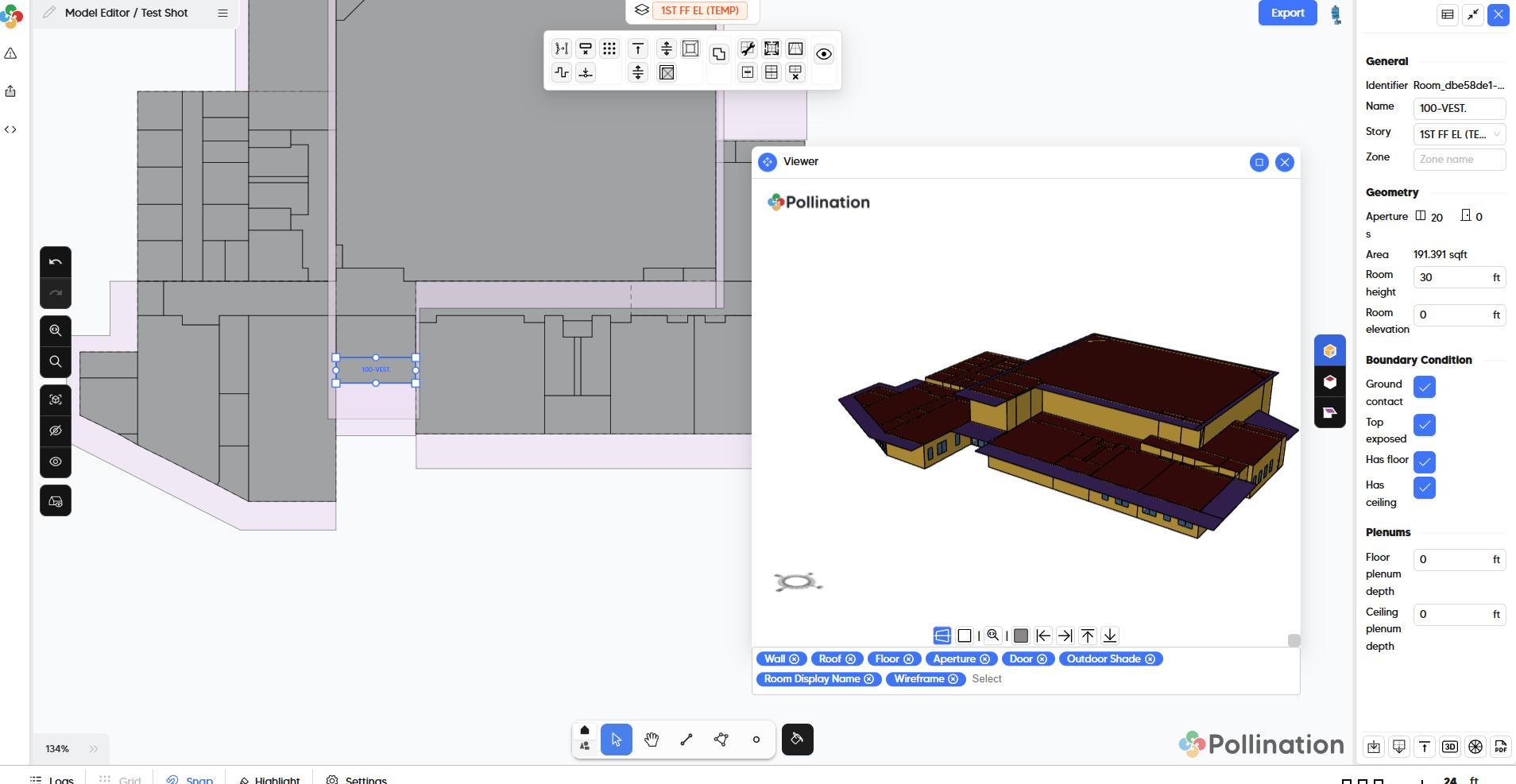Click the Zone name input field
The image size is (1516, 784).
[1459, 160]
